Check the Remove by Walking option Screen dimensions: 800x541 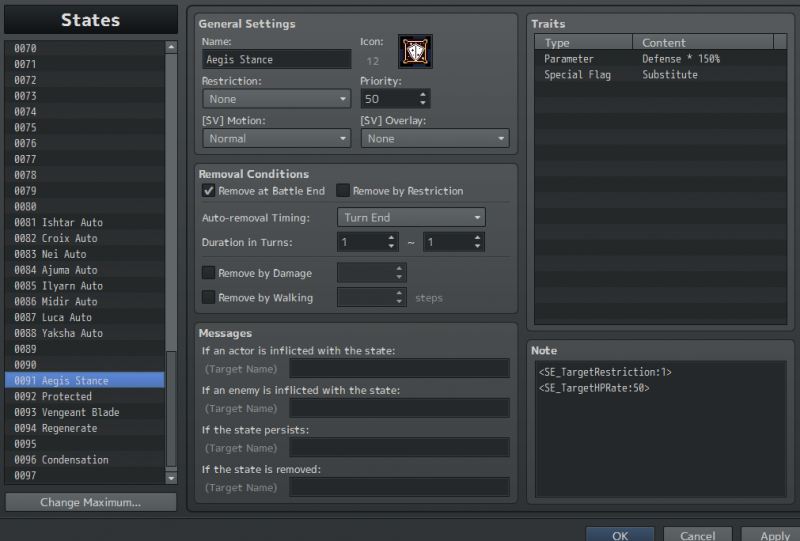point(208,297)
